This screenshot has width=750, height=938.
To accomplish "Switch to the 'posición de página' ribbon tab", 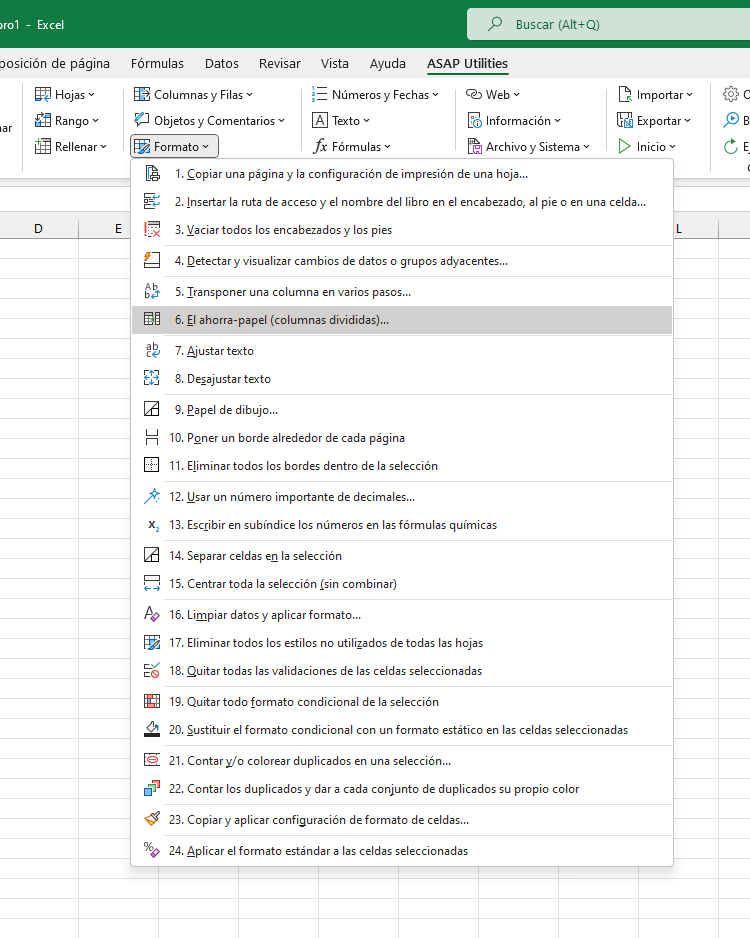I will pyautogui.click(x=55, y=63).
